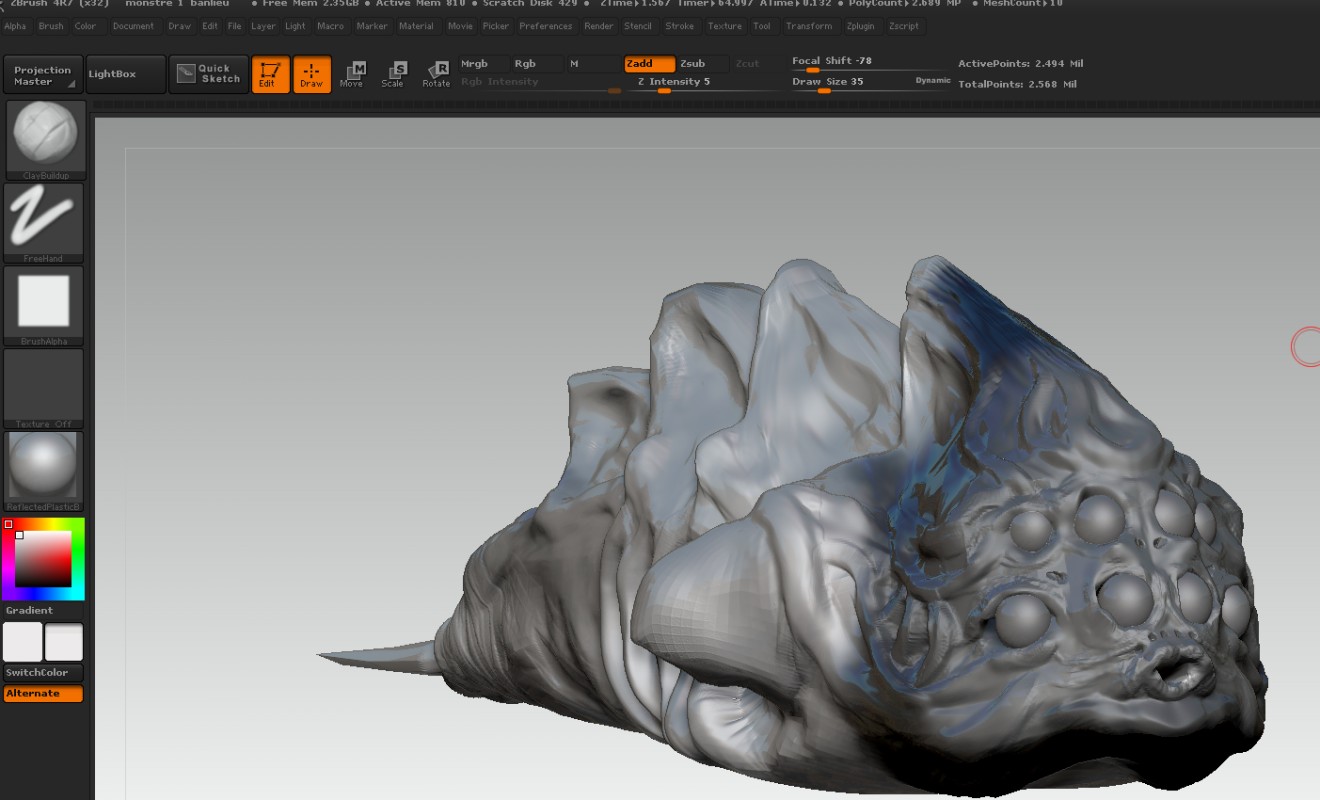Toggle Alternate color button
The image size is (1320, 800).
coord(43,694)
